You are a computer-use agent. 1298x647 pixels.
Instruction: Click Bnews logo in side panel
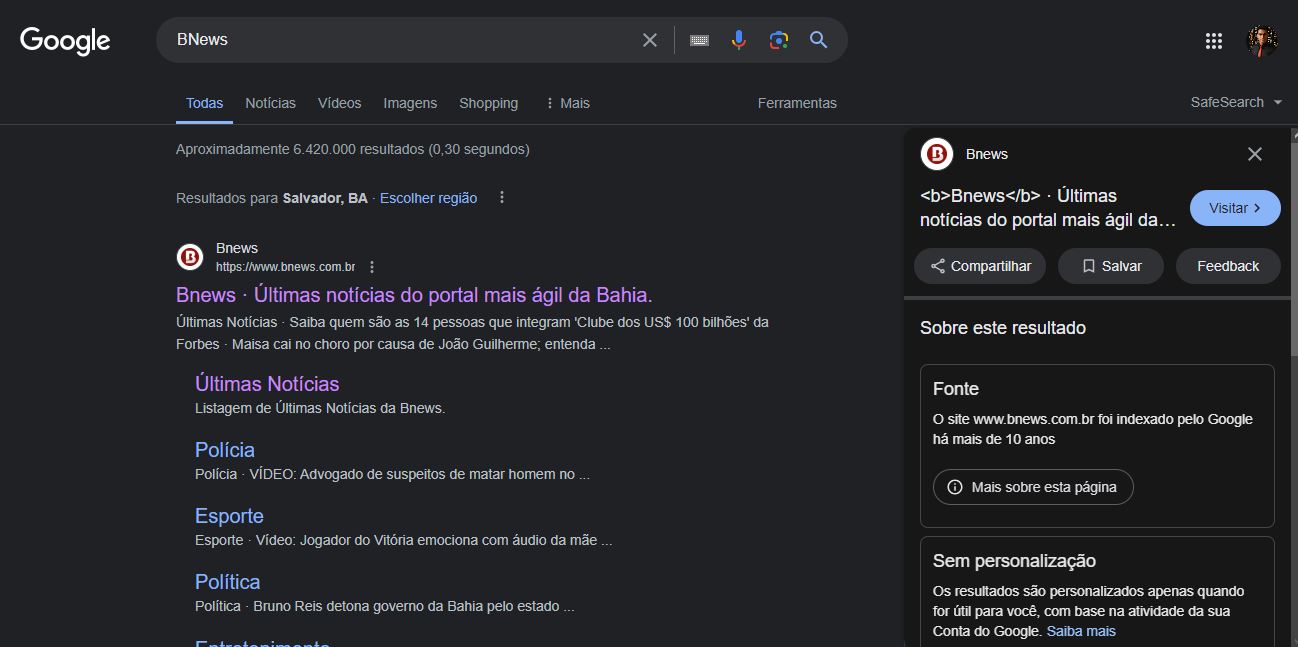(x=937, y=154)
